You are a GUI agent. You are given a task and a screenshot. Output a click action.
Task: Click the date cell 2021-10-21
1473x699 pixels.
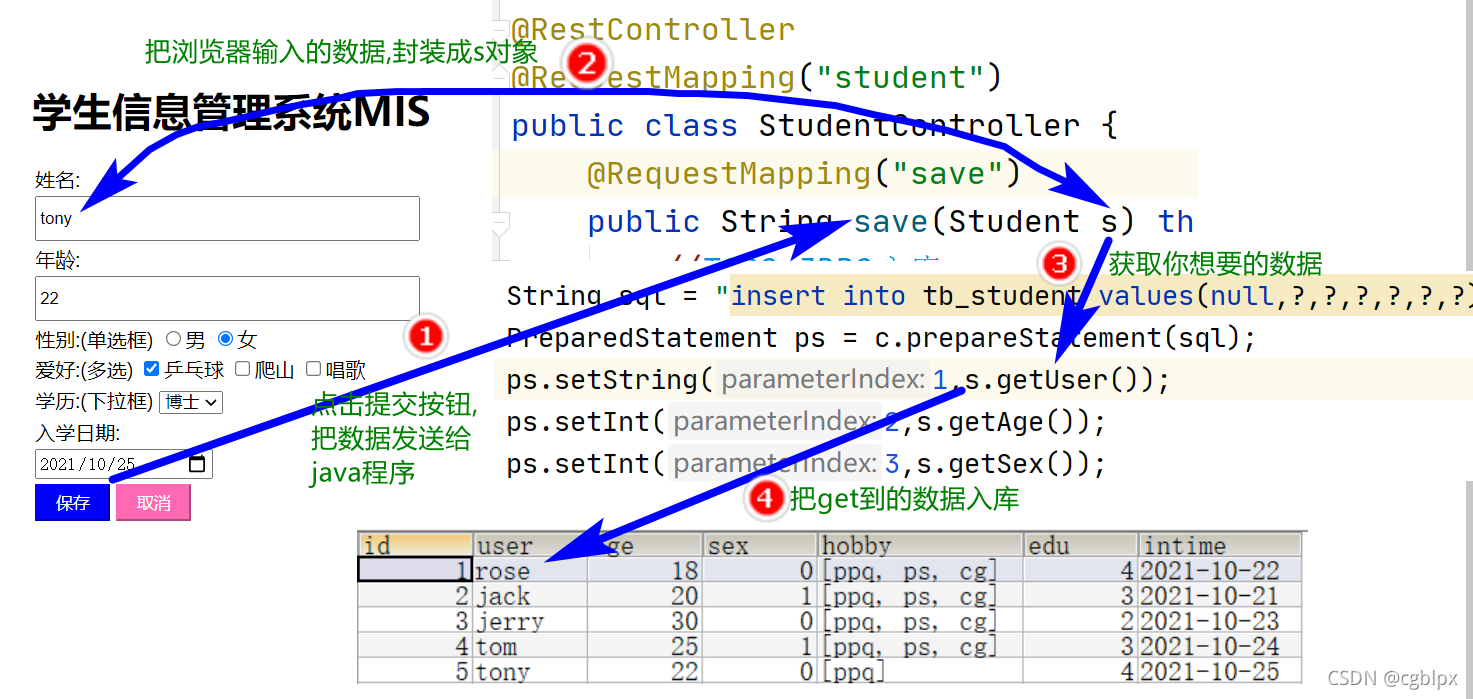[x=1220, y=596]
